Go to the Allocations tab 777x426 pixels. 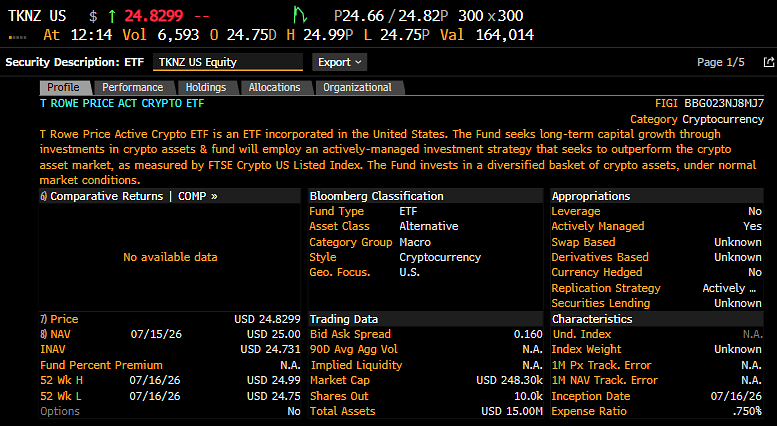point(275,87)
